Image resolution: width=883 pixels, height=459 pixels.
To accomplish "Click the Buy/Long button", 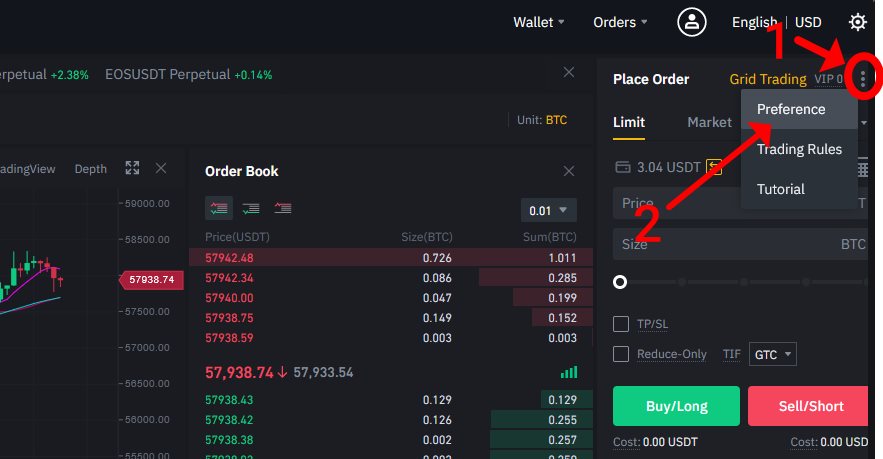I will click(x=676, y=406).
